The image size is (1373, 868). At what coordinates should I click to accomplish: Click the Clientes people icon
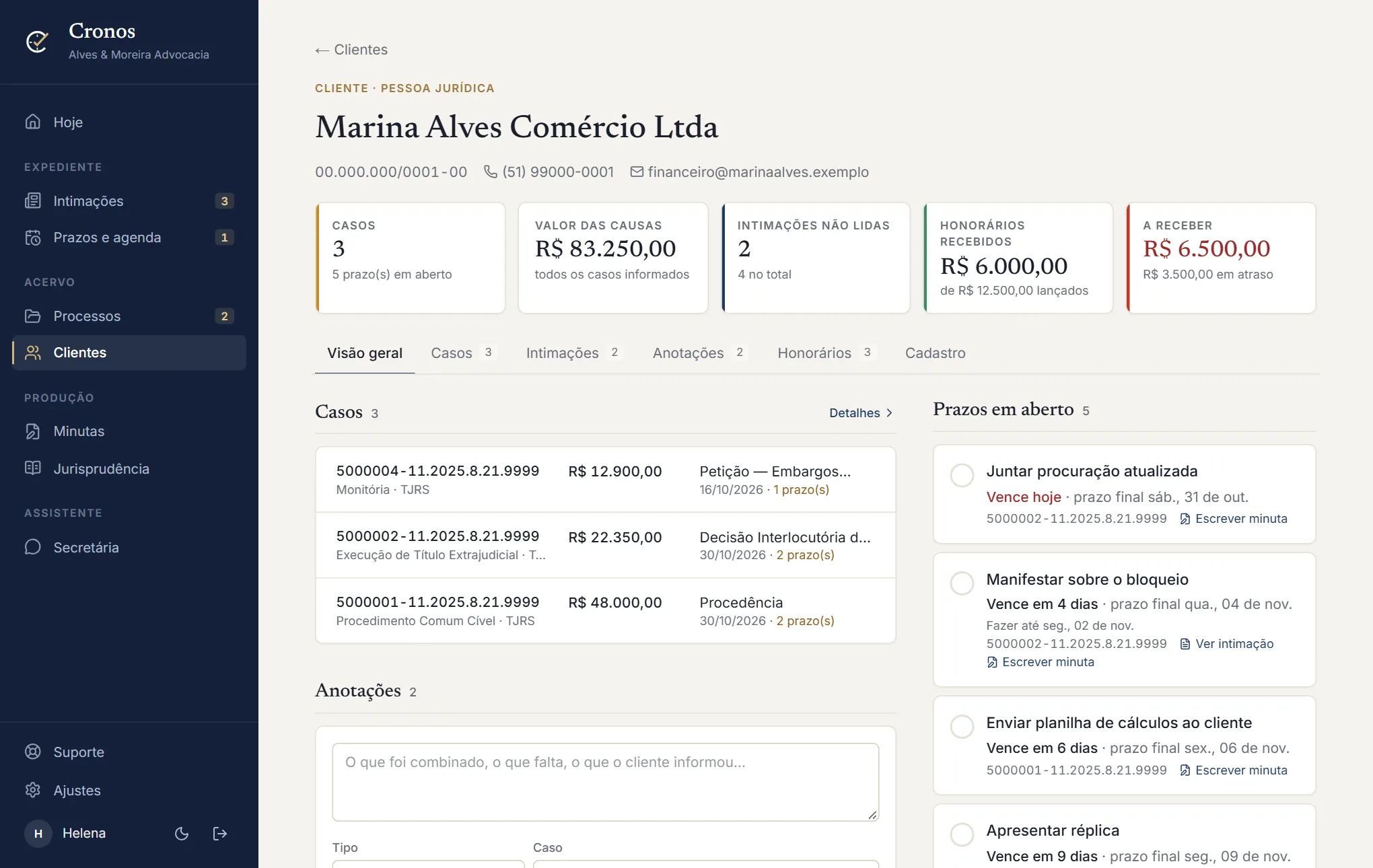point(33,353)
